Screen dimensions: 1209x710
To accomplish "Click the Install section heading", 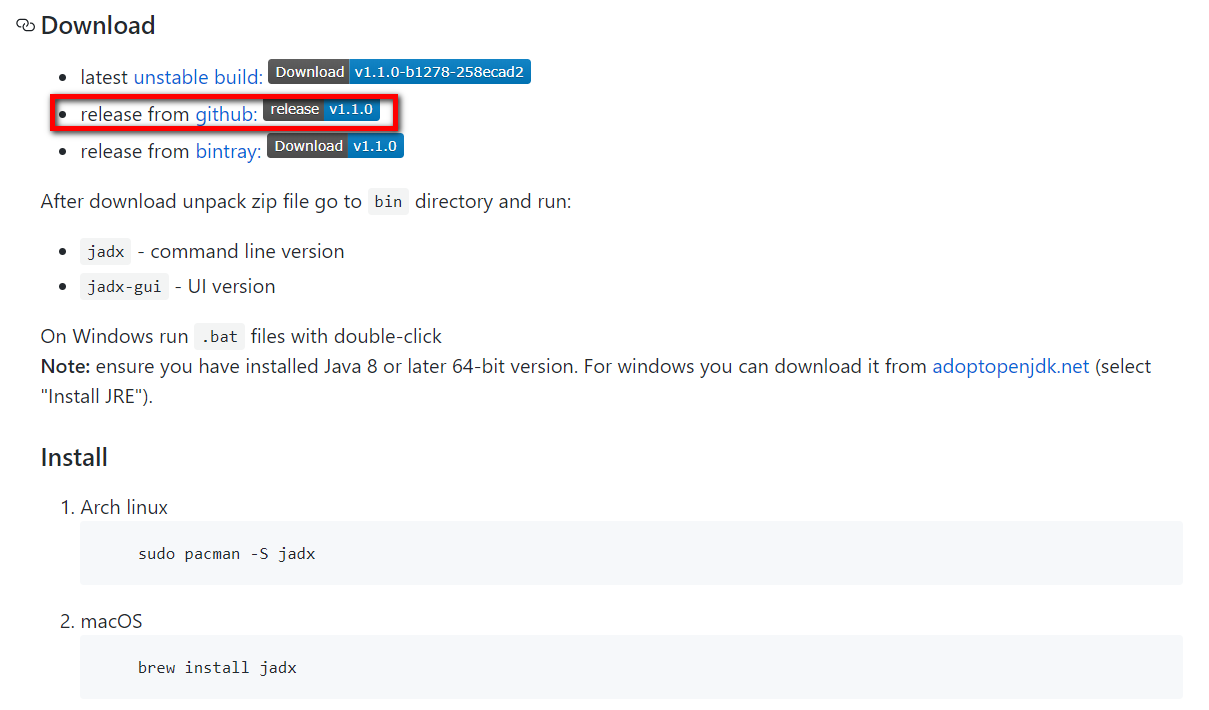I will tap(74, 458).
